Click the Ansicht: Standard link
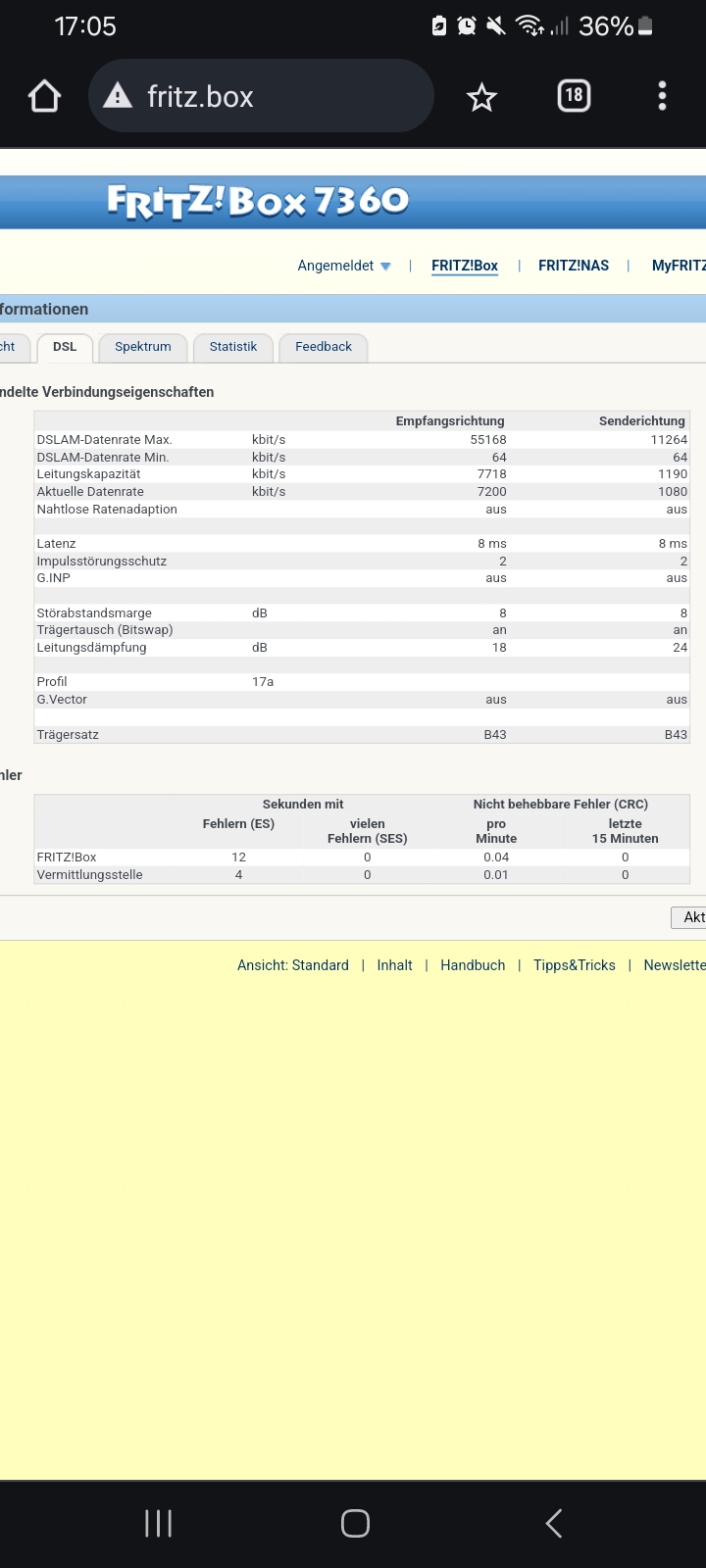Viewport: 706px width, 1568px height. click(293, 965)
